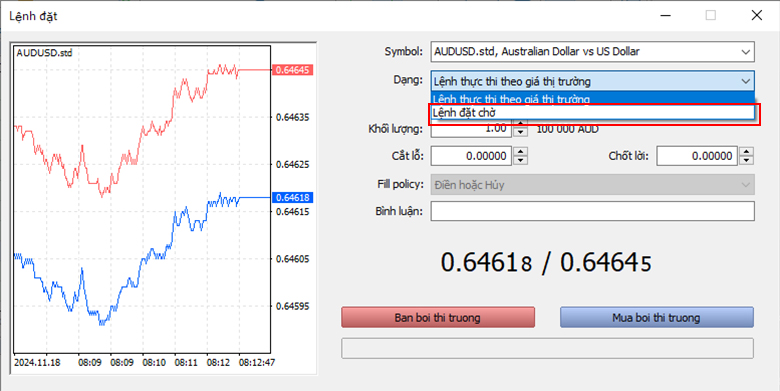Decrease Khối lượng volume with down arrow

(520, 132)
